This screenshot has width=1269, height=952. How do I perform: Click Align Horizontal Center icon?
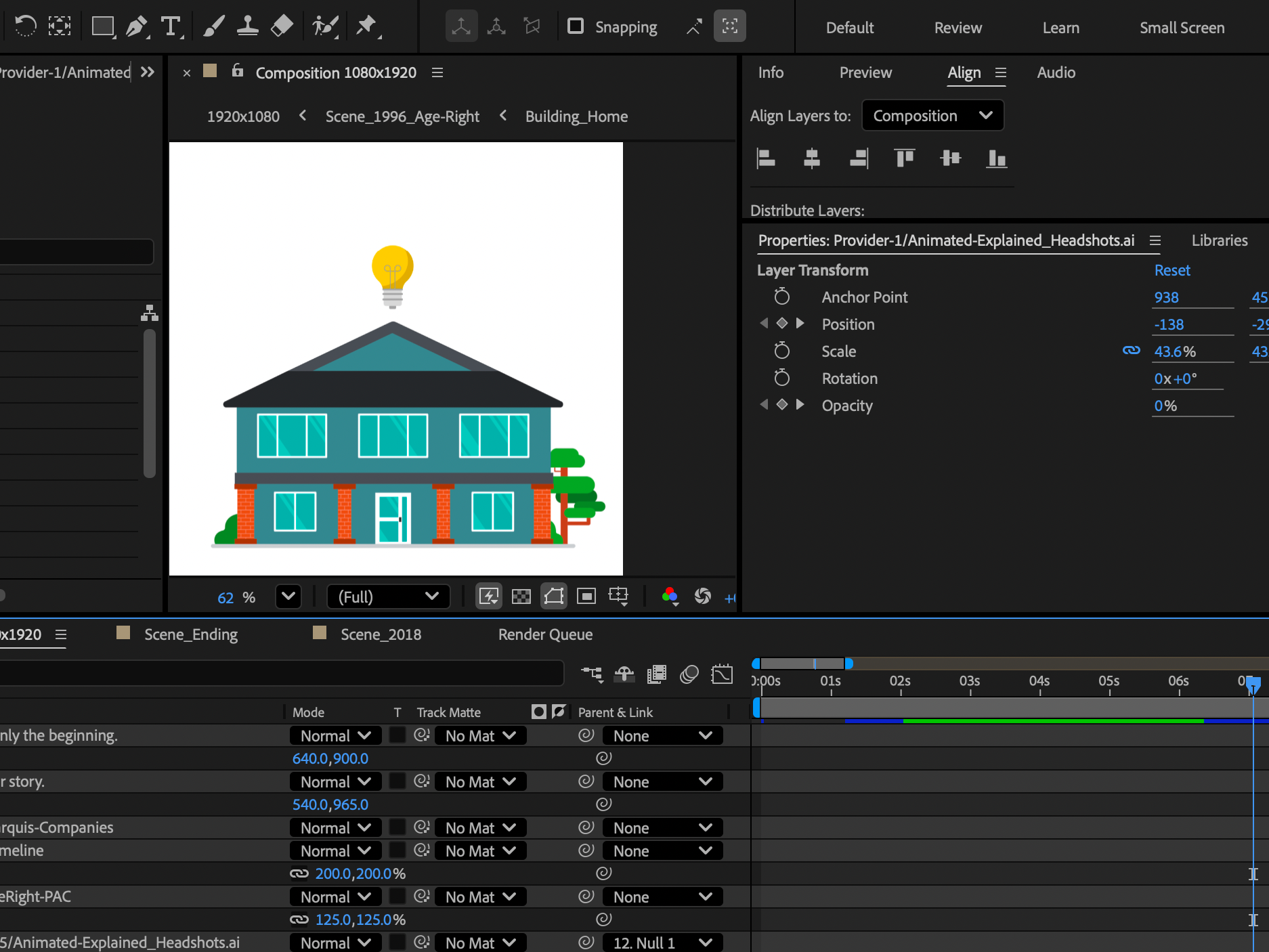pos(812,158)
